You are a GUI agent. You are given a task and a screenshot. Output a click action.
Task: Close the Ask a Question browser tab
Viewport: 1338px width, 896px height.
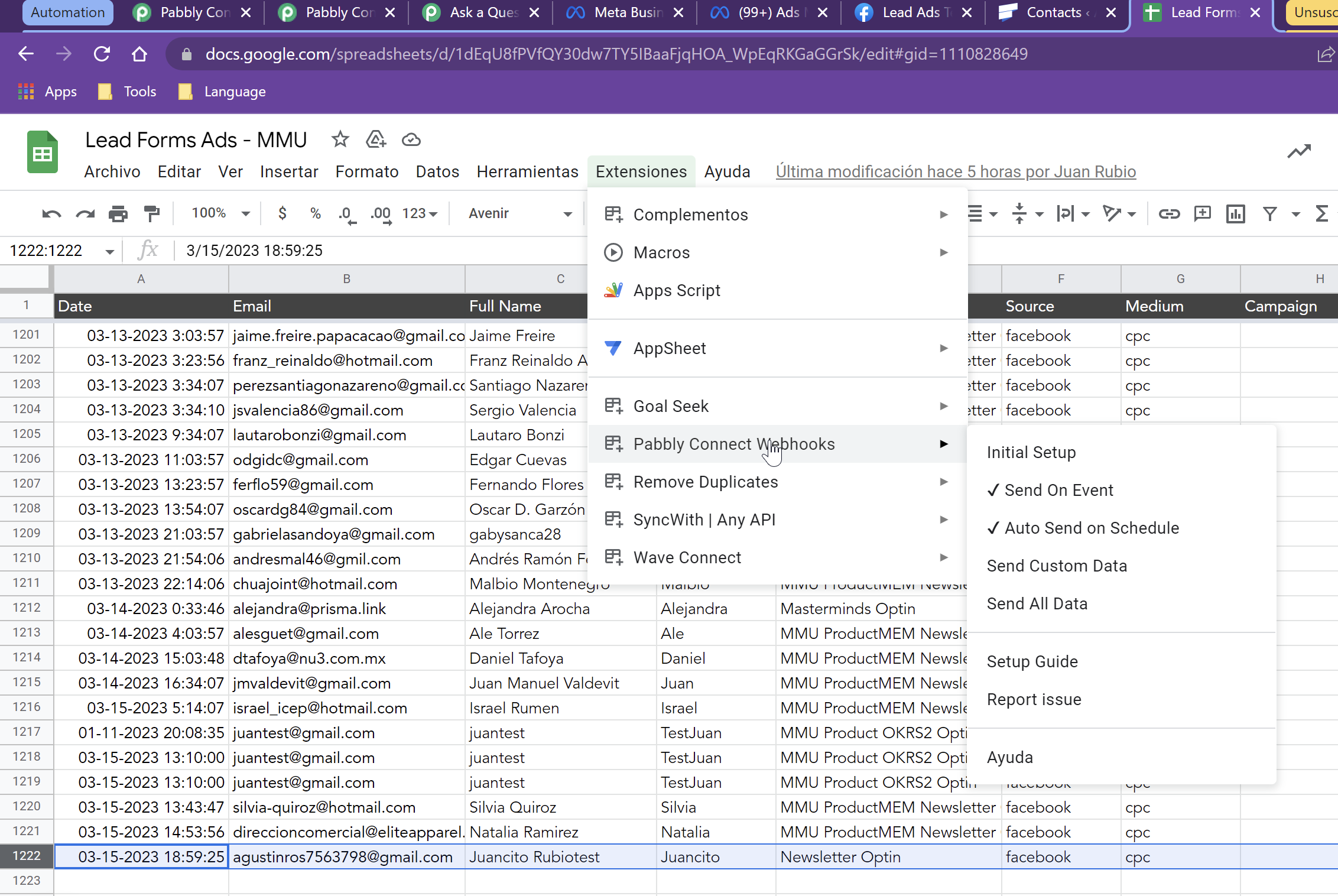pos(534,12)
